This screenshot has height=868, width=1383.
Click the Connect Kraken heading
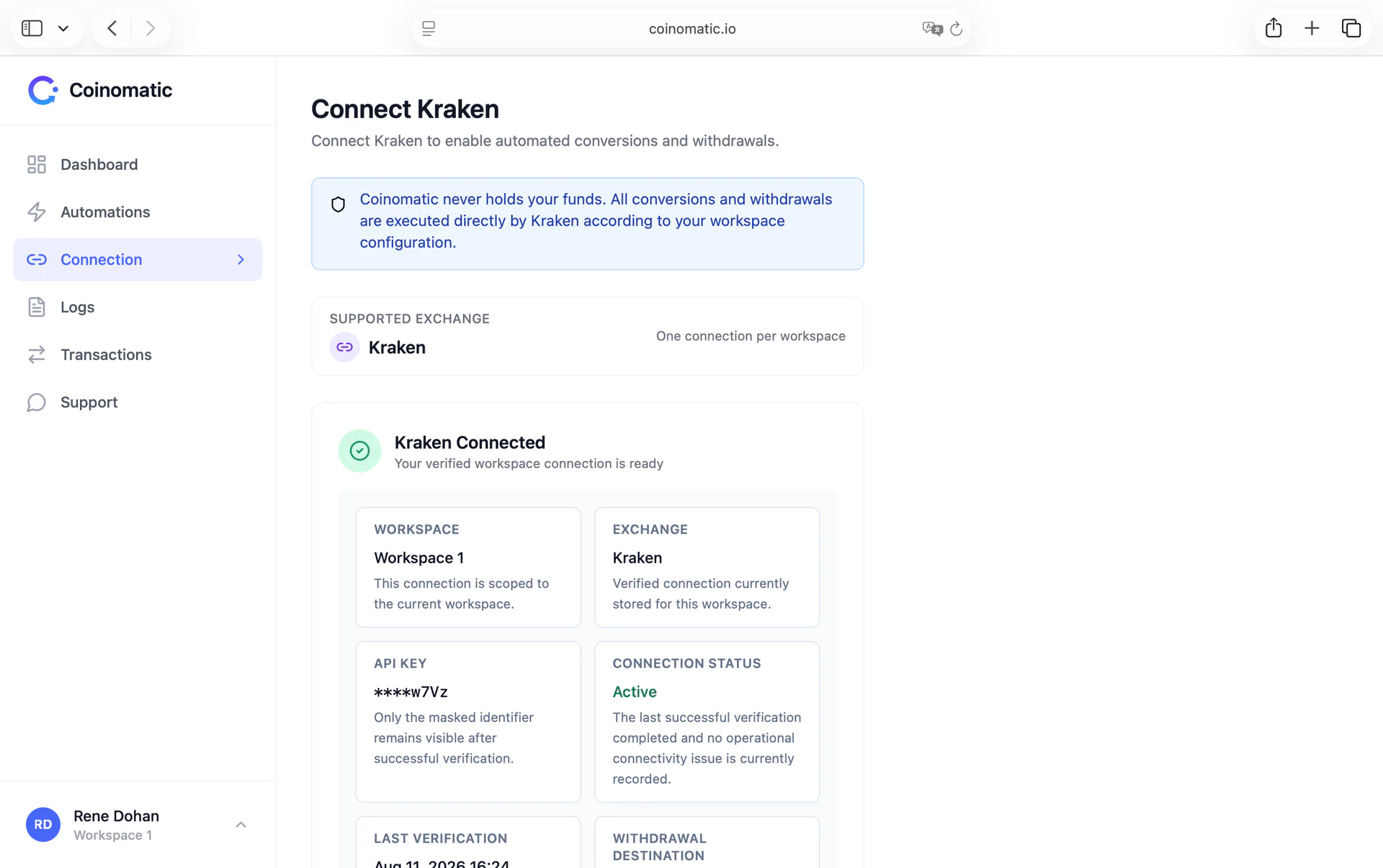[405, 109]
